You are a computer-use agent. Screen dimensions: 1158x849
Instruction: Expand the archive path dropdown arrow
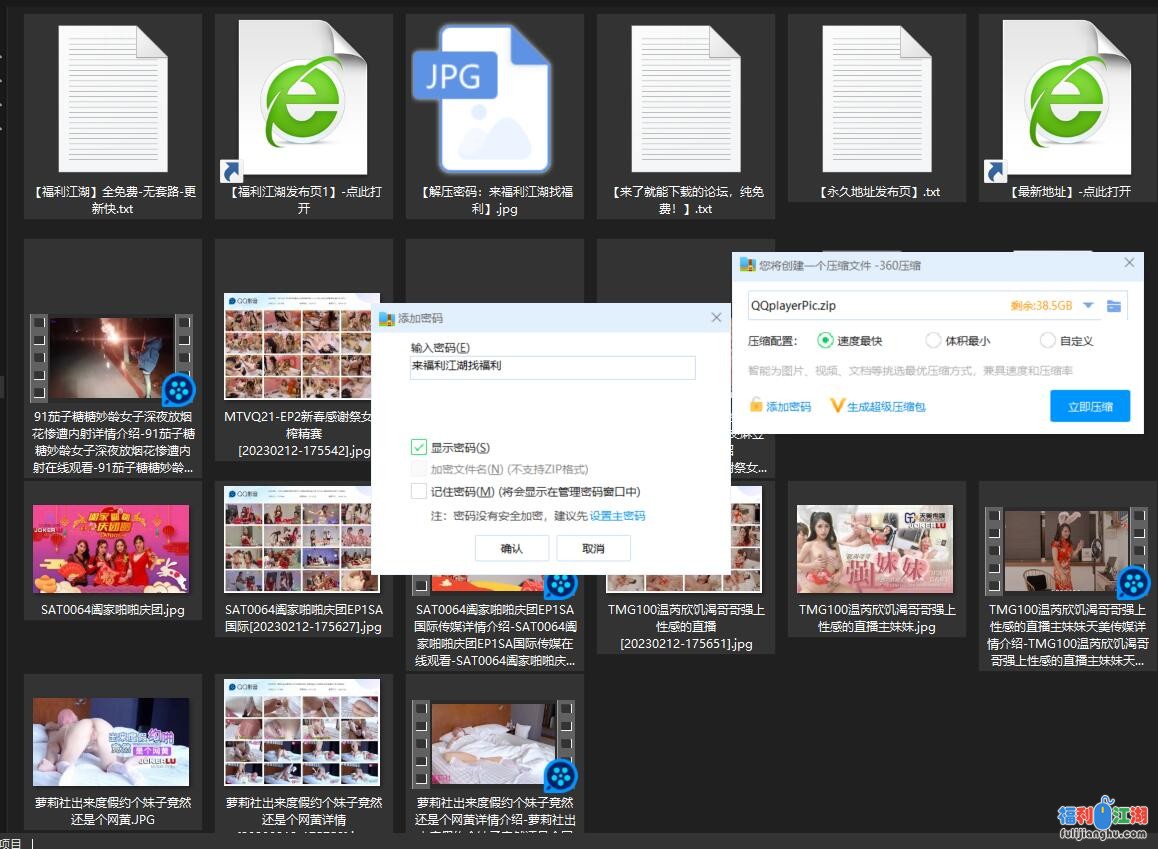(x=1088, y=306)
